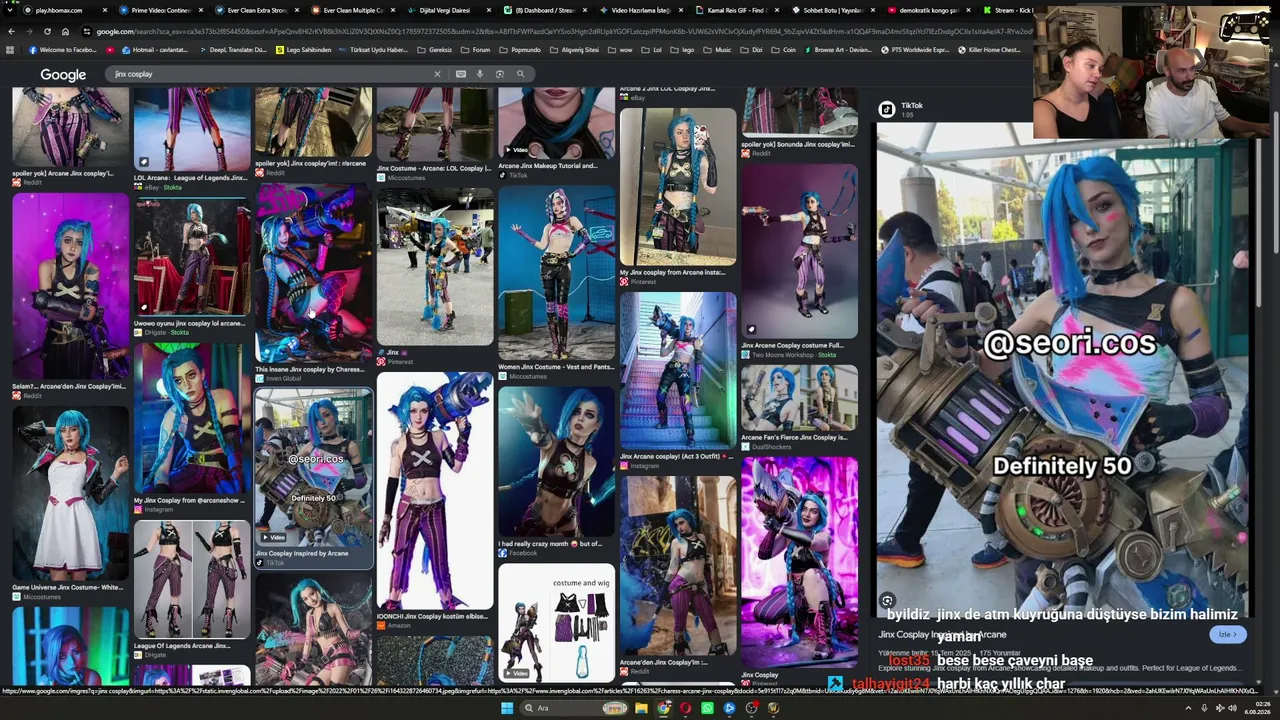Viewport: 1280px width, 720px height.
Task: Open the I had really crazy month thumbnail
Action: [x=557, y=462]
